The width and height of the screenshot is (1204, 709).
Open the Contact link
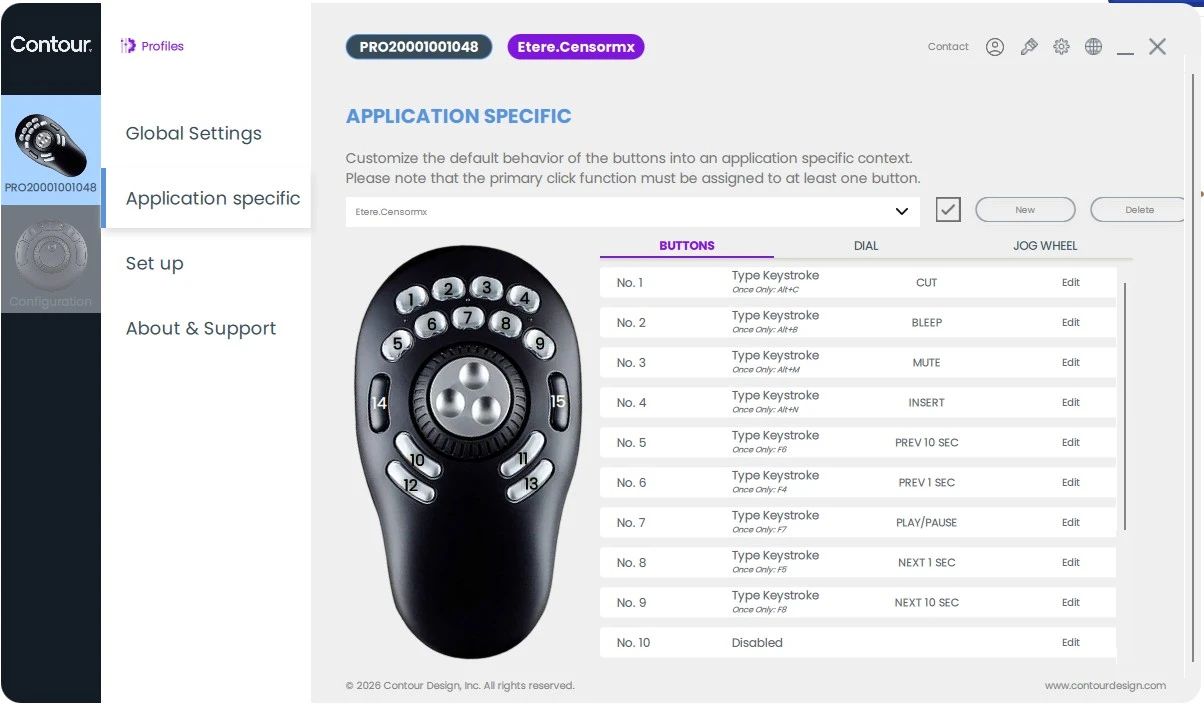click(x=948, y=47)
